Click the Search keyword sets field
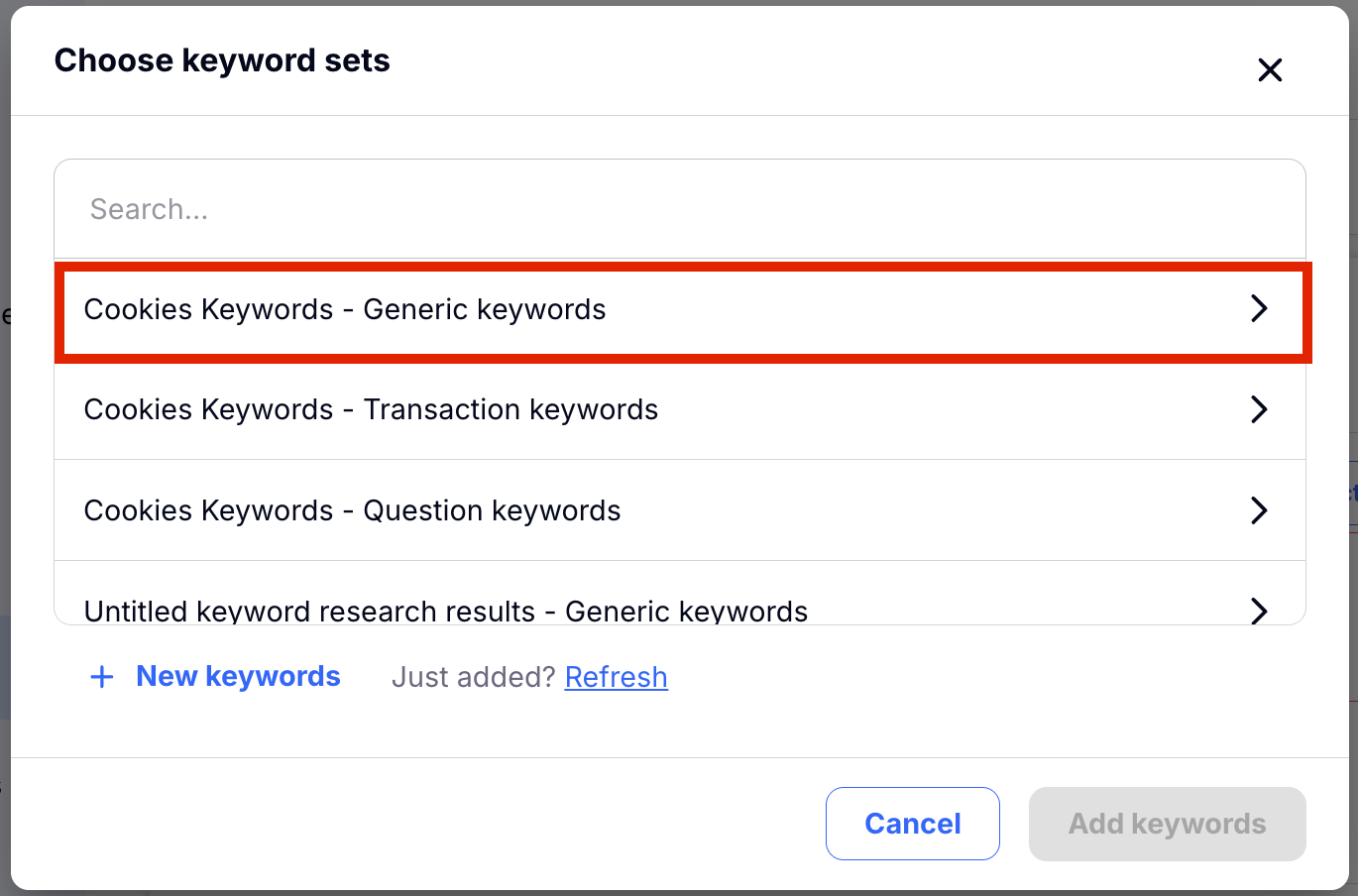 pos(679,209)
